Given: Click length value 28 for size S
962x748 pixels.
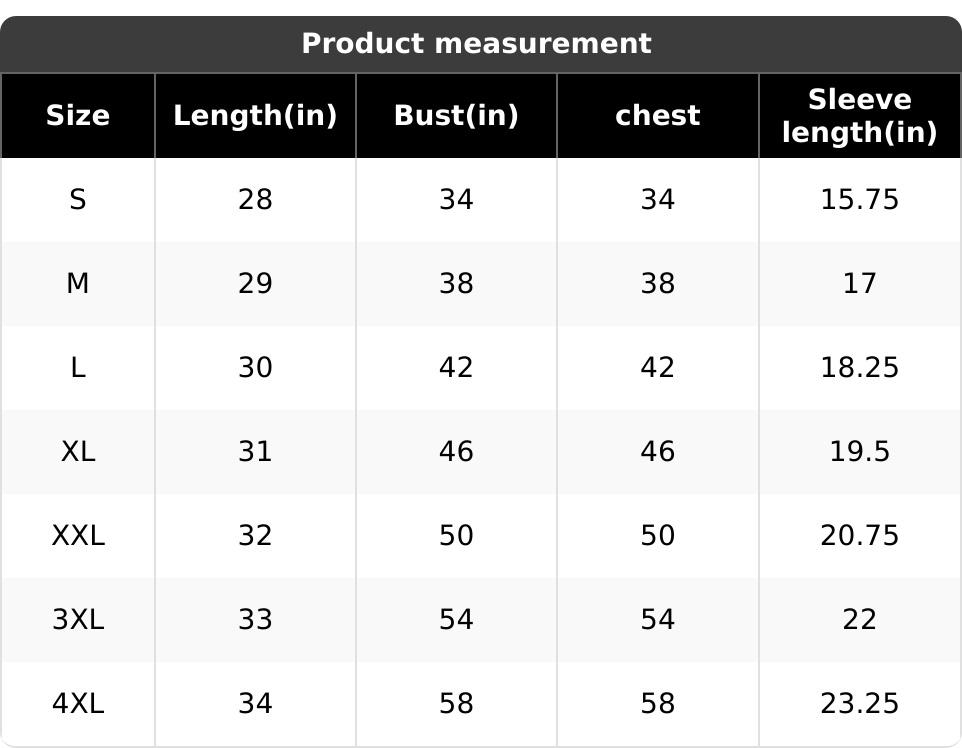Looking at the screenshot, I should (255, 200).
